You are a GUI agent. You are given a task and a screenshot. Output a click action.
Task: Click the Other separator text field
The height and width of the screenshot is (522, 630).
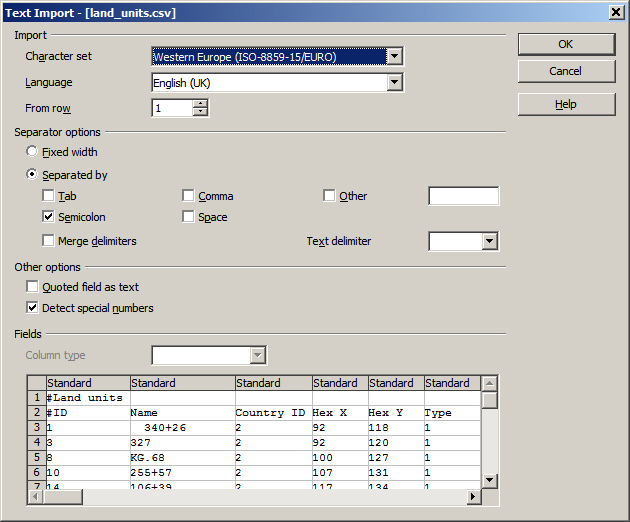[x=464, y=196]
